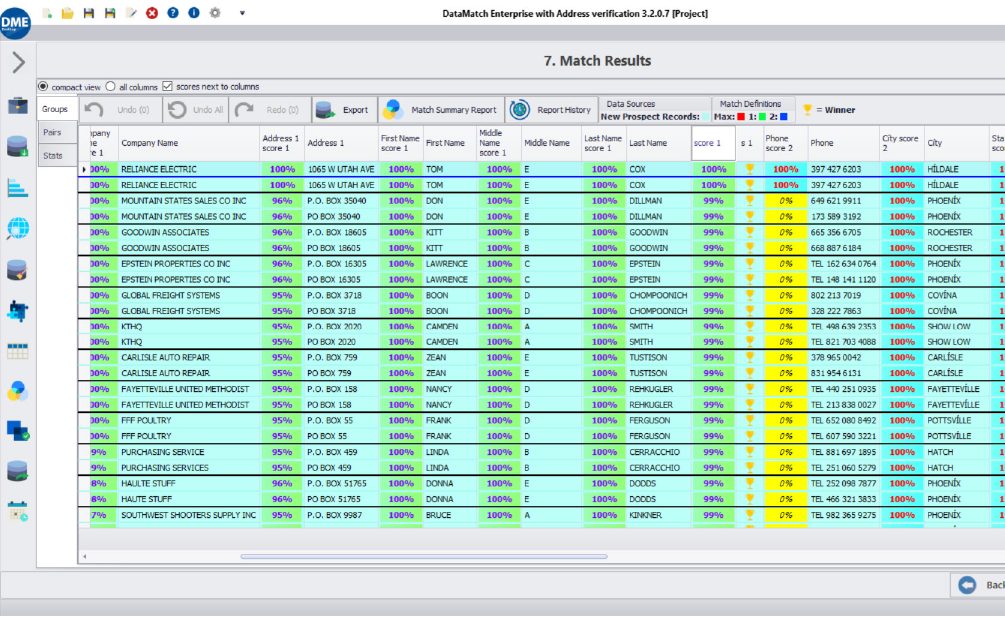Viewport: 1005px width, 618px height.
Task: Select the all columns radio button
Action: click(111, 87)
